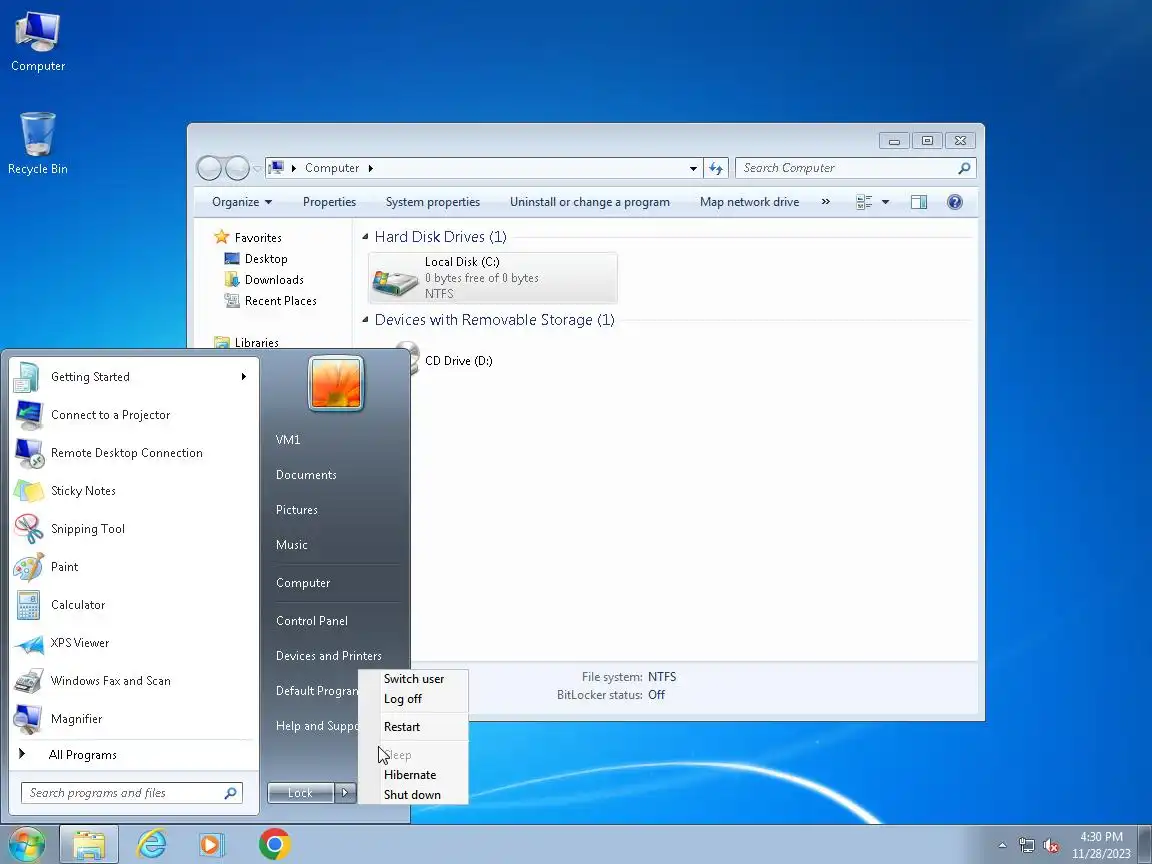The height and width of the screenshot is (864, 1152).
Task: Select Local Disk (C:) drive
Action: (493, 278)
